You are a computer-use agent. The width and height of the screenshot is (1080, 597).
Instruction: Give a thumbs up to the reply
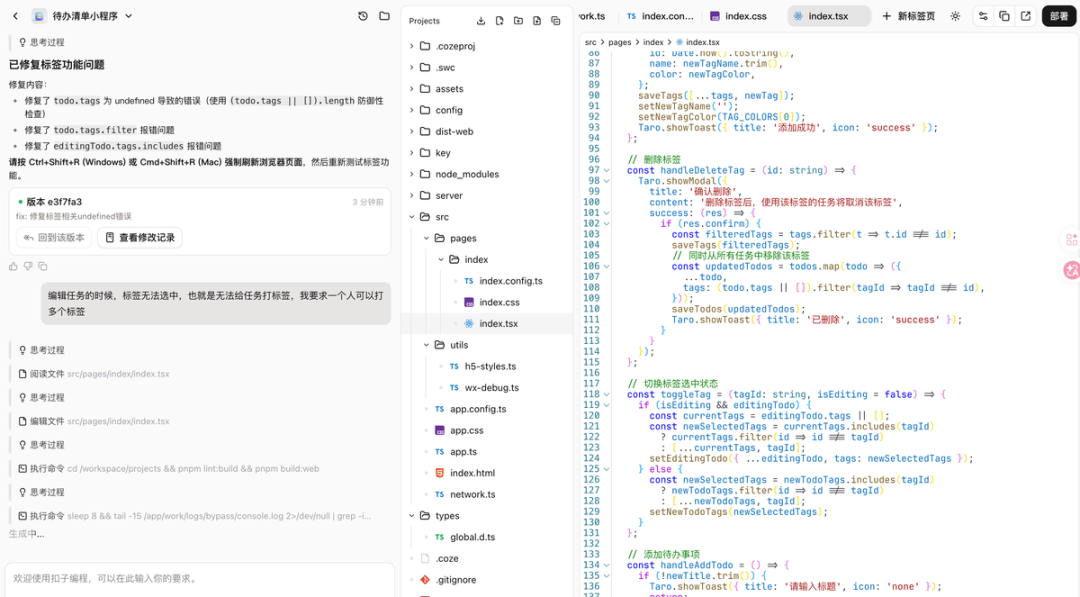tap(13, 266)
